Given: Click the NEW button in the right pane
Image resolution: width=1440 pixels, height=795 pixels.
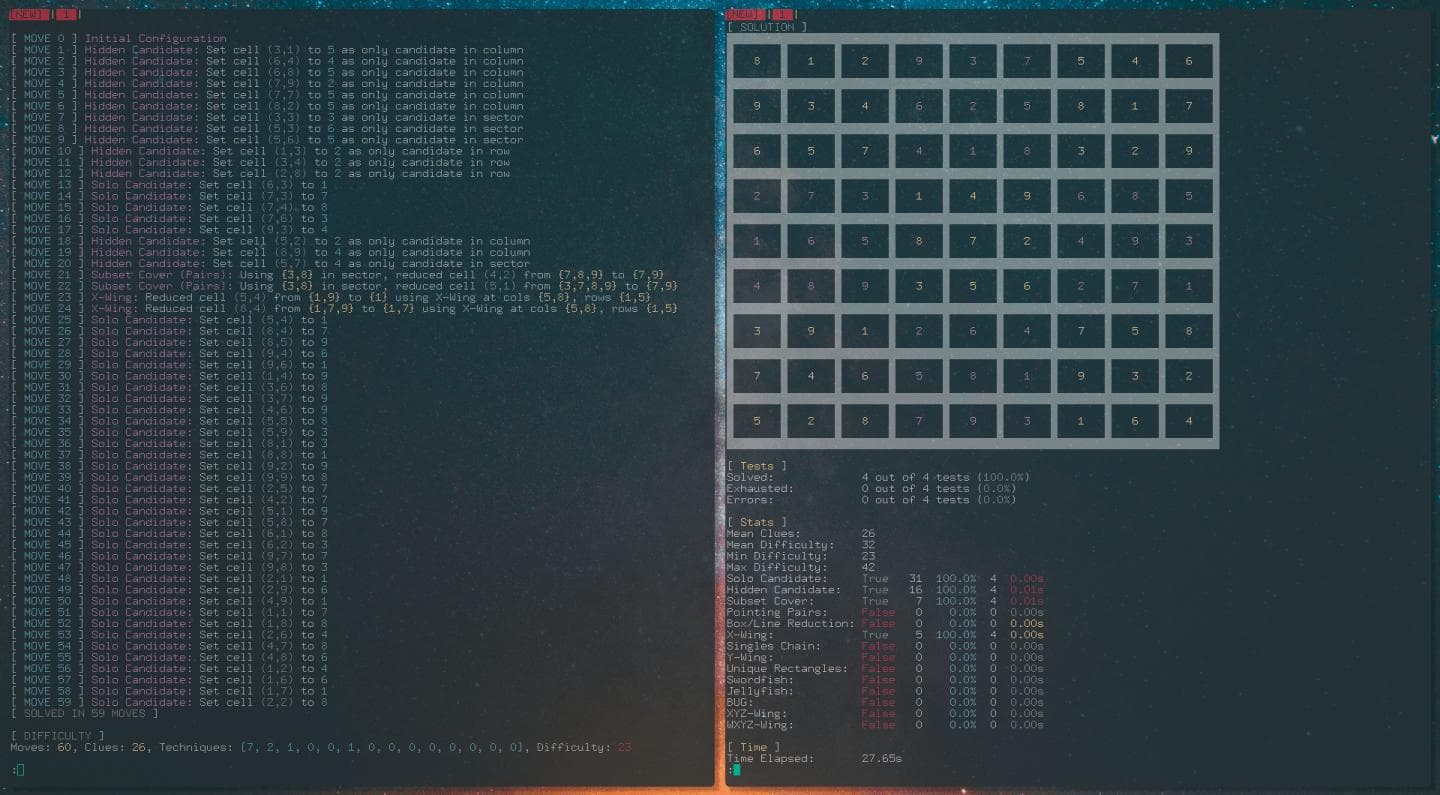Looking at the screenshot, I should coord(744,15).
